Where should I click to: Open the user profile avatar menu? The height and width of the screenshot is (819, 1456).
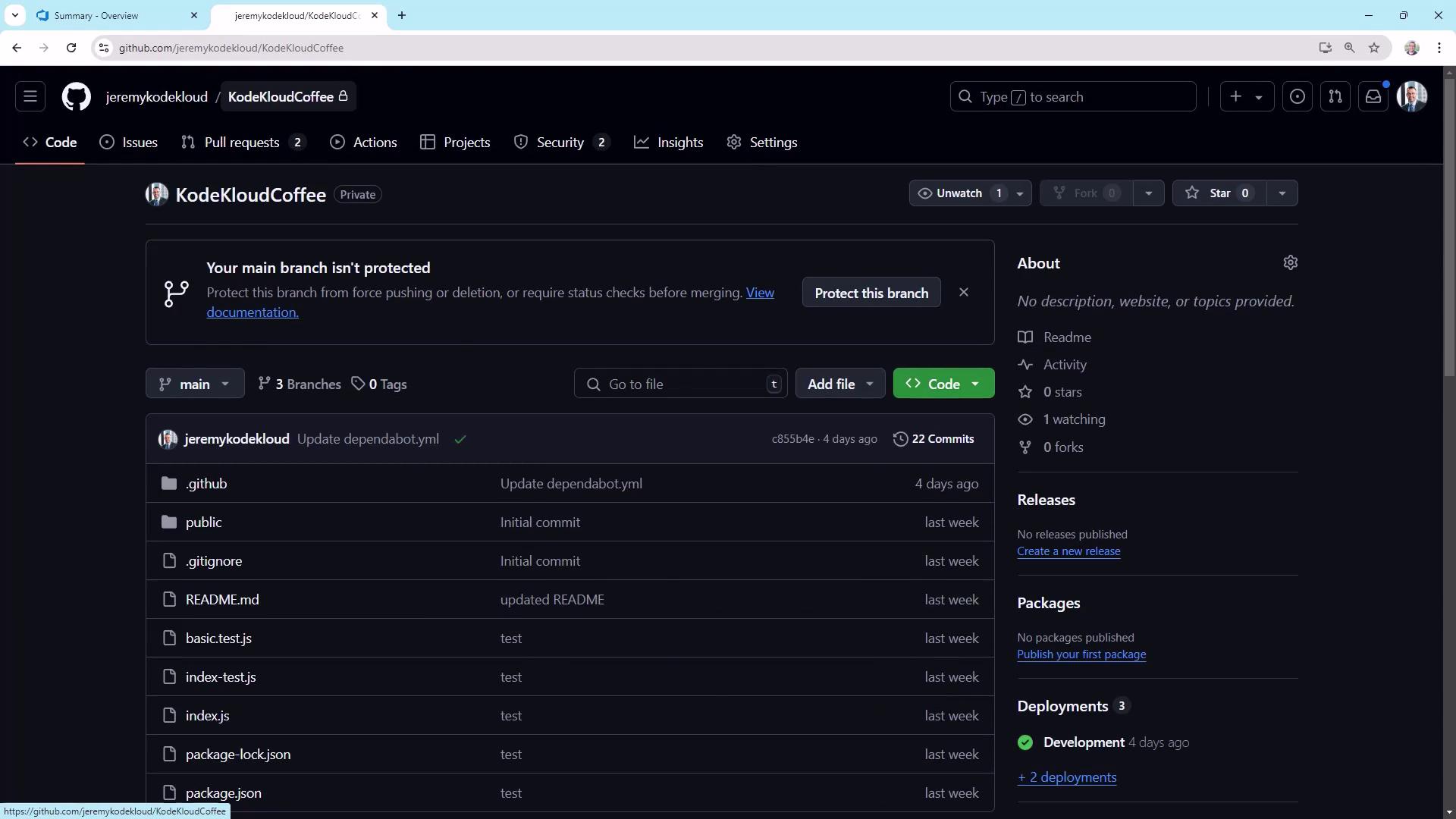coord(1412,97)
